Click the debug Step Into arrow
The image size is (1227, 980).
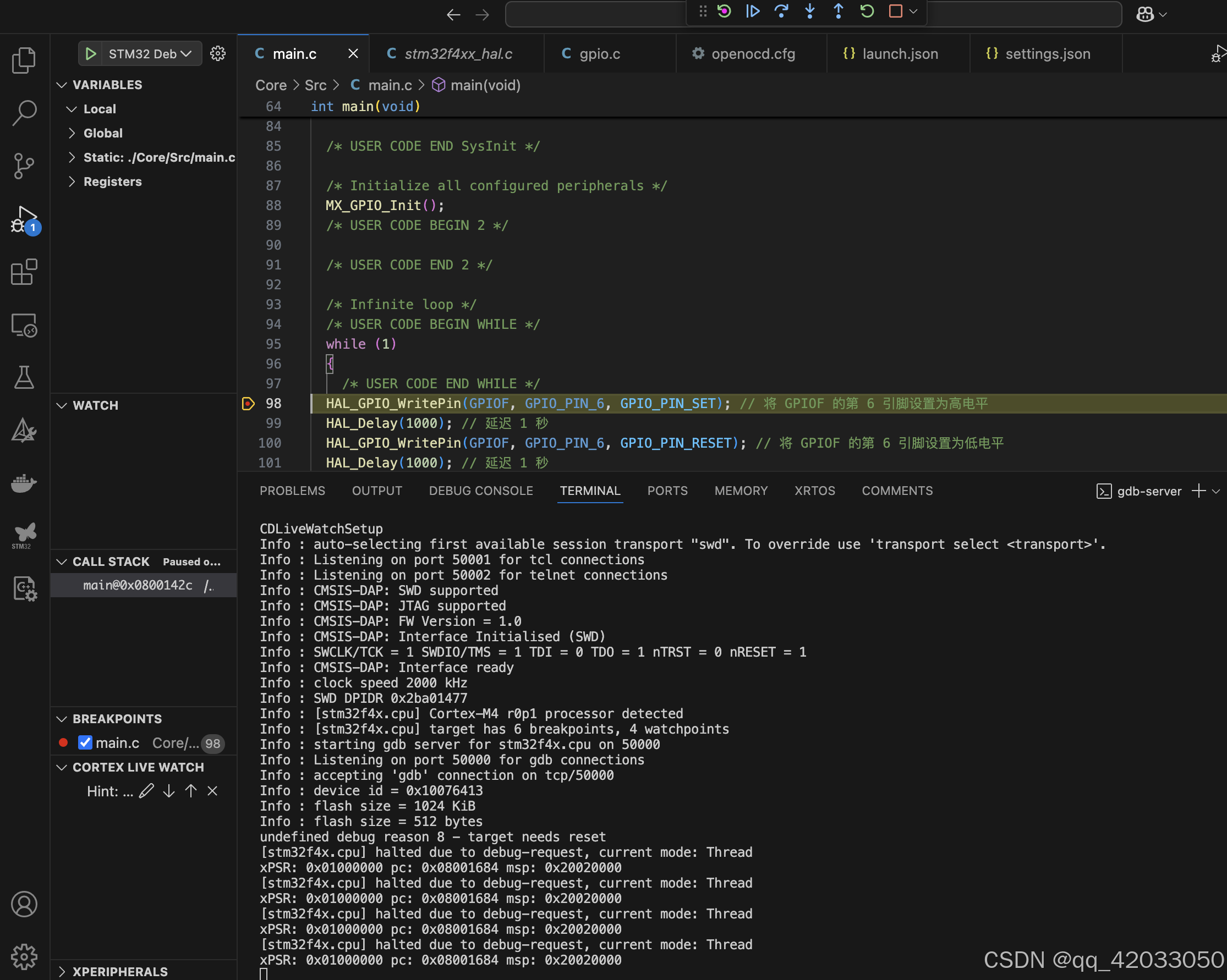pos(809,11)
